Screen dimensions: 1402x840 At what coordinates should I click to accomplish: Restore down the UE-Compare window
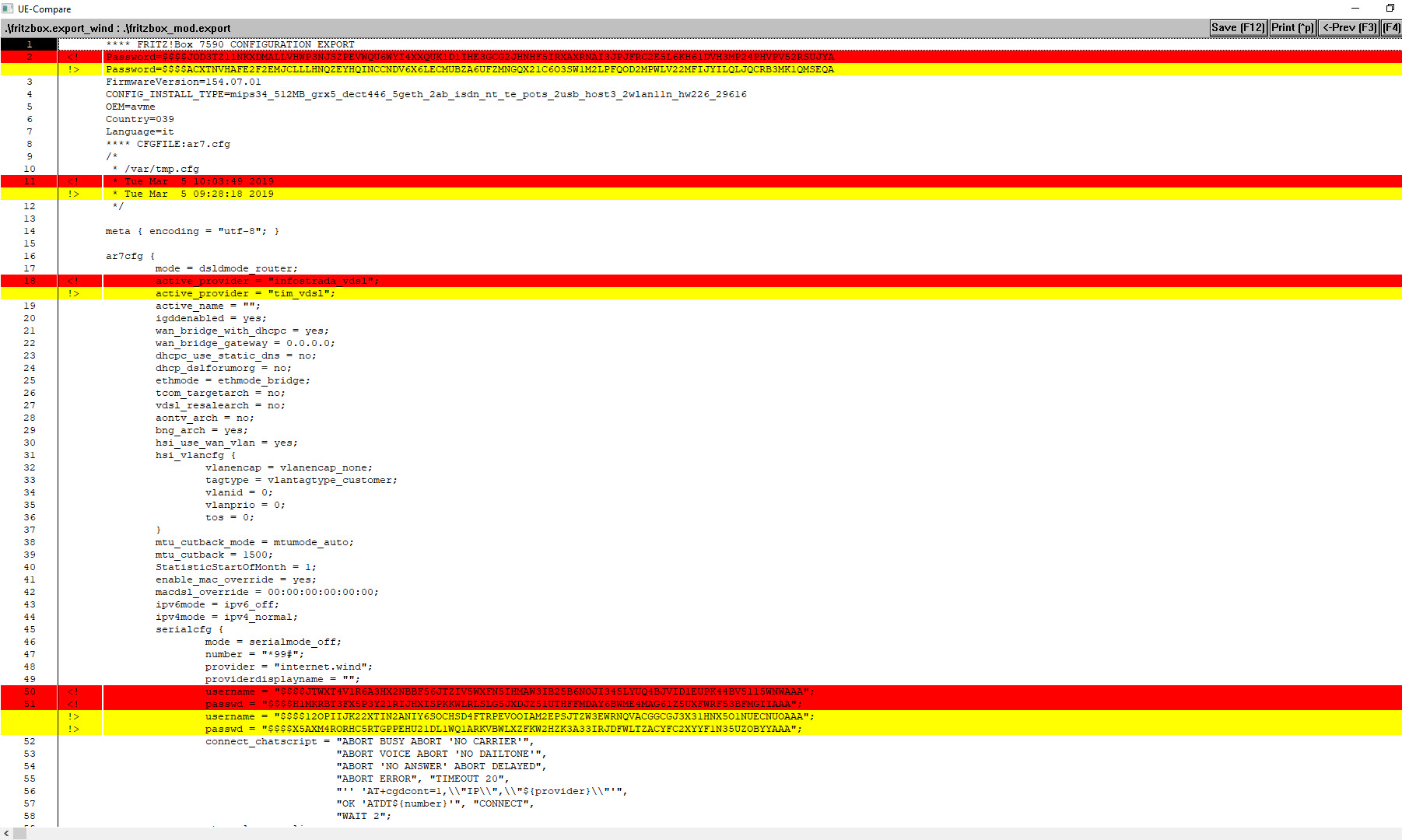click(x=1390, y=9)
